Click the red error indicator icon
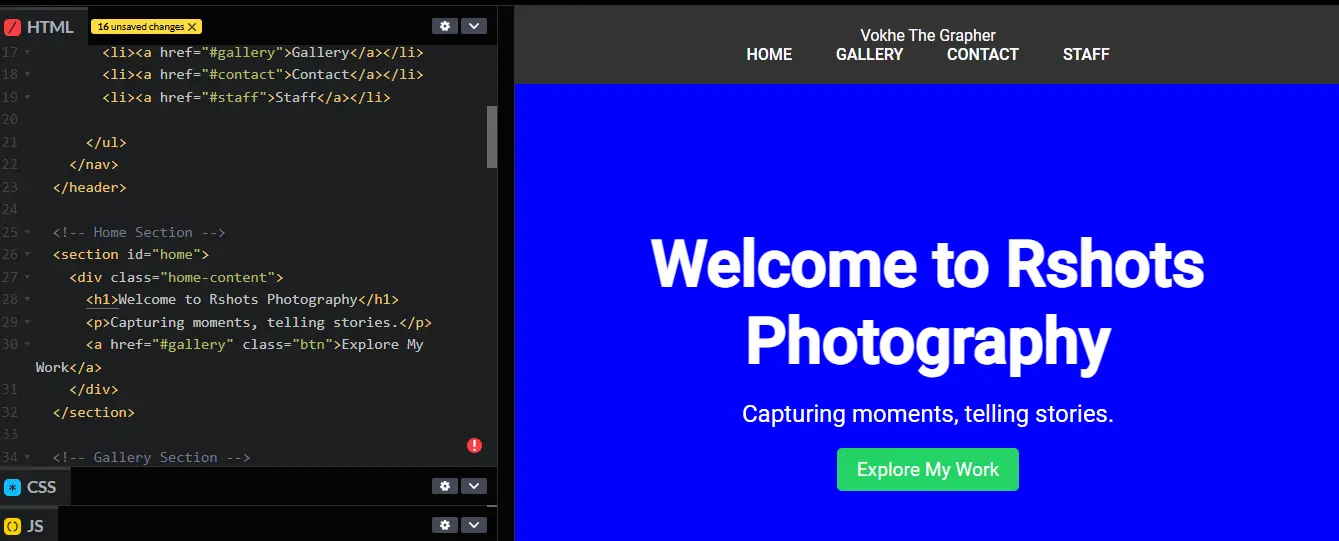The image size is (1339, 541). click(x=475, y=445)
